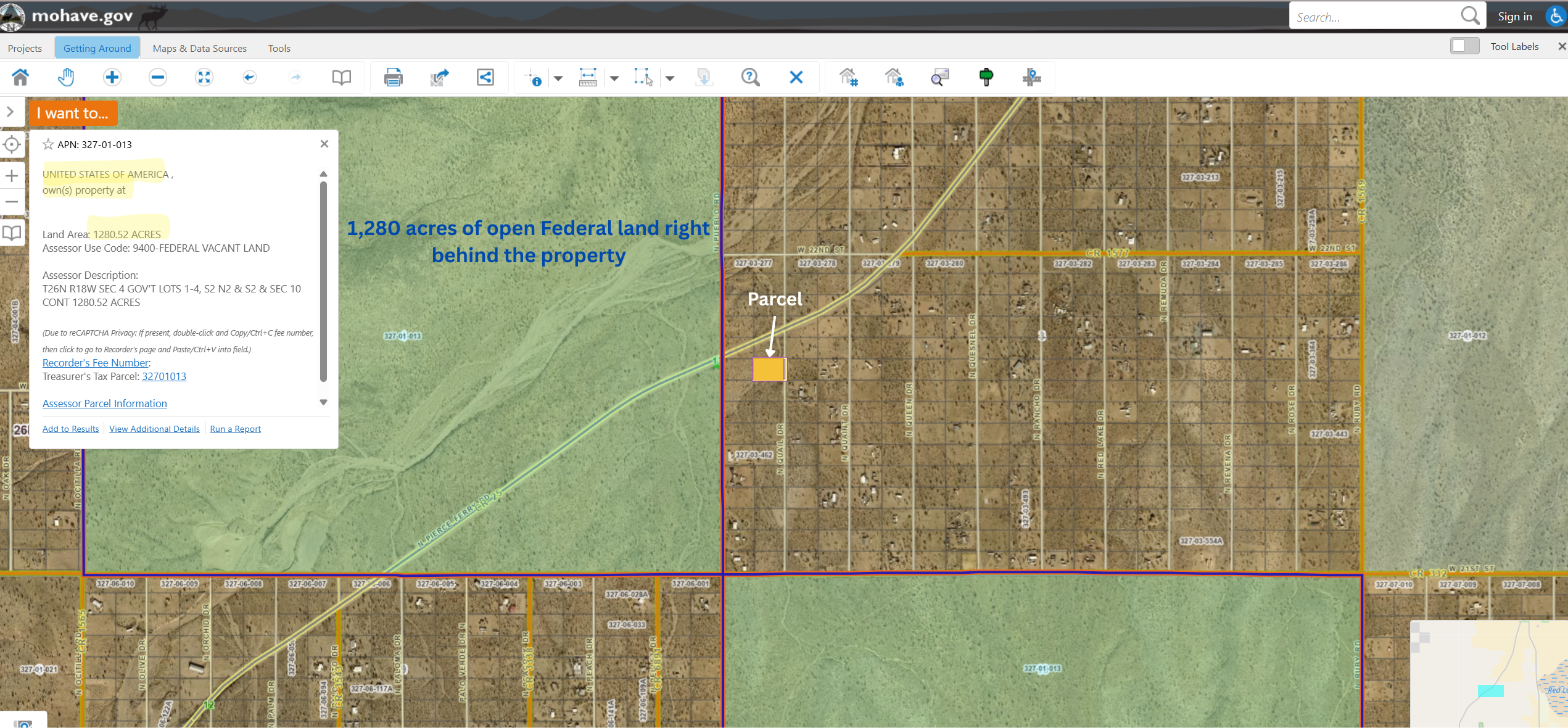Click the green Plot Coordinates pin icon
1568x728 pixels.
[986, 77]
